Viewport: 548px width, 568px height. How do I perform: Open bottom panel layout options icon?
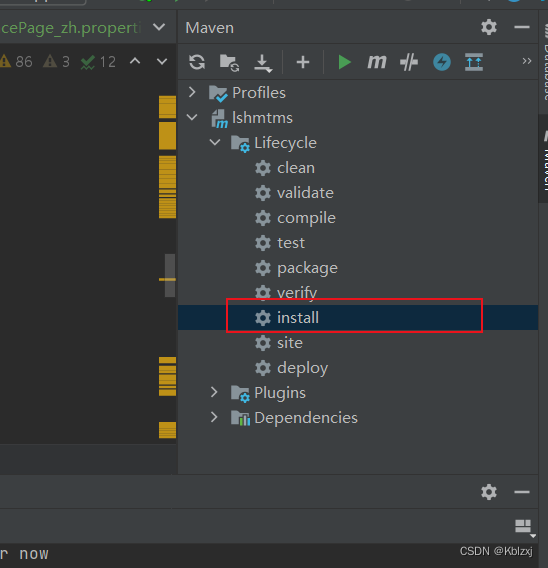(x=525, y=528)
